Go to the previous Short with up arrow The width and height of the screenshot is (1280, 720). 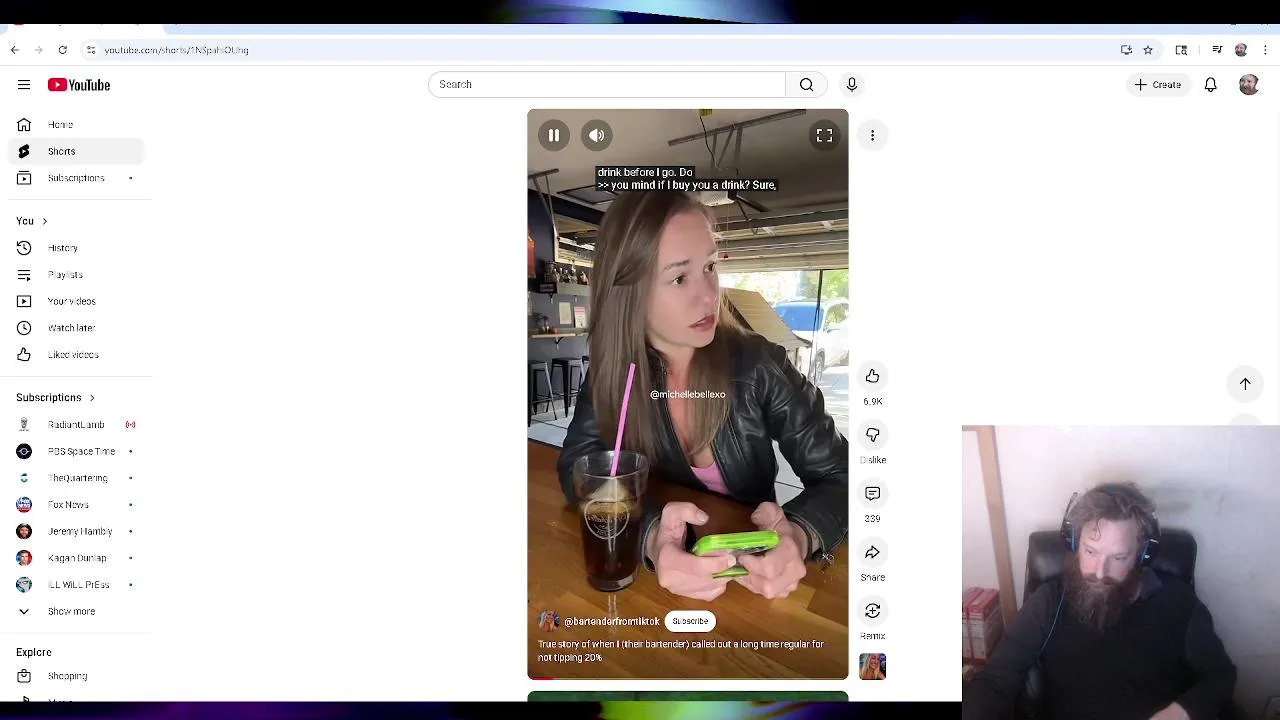[x=1245, y=384]
